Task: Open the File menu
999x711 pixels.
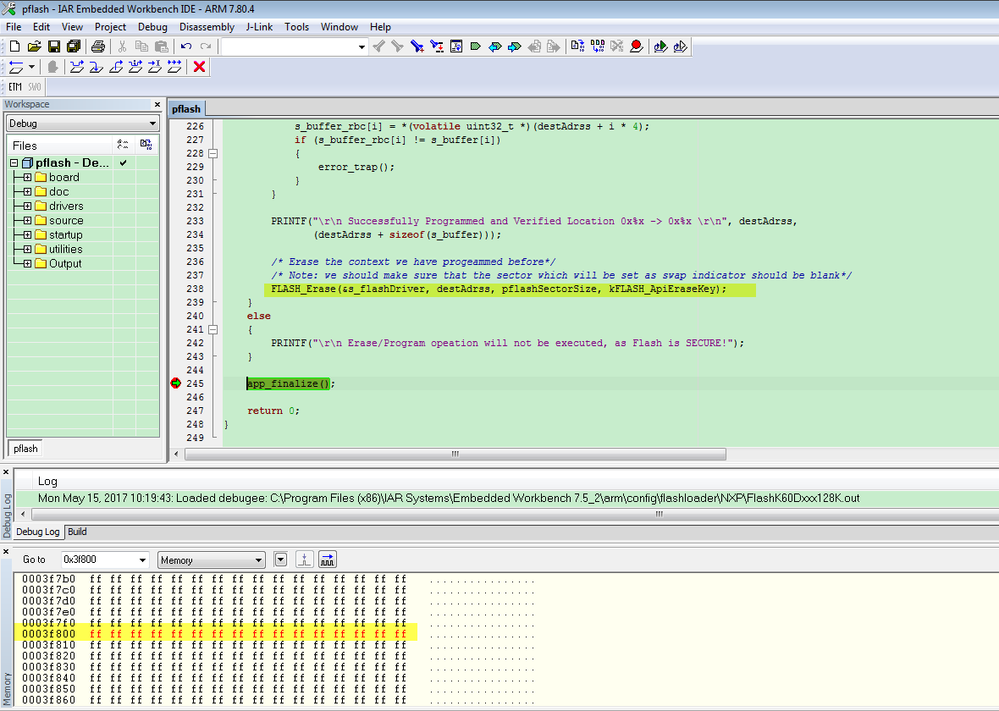Action: (x=13, y=27)
